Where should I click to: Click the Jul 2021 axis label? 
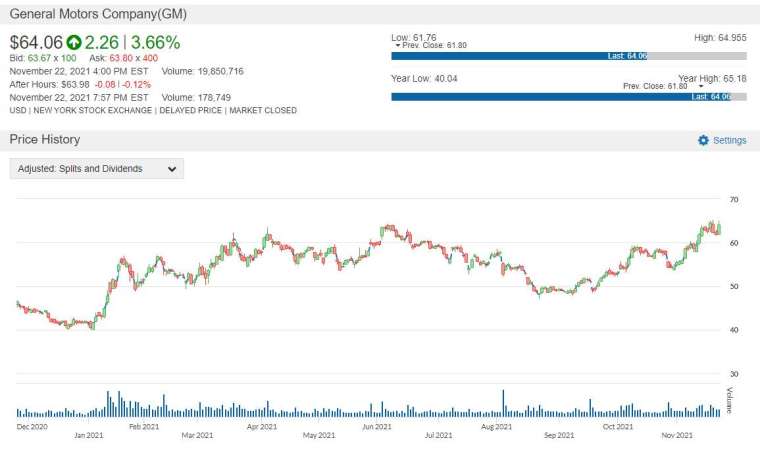(439, 435)
